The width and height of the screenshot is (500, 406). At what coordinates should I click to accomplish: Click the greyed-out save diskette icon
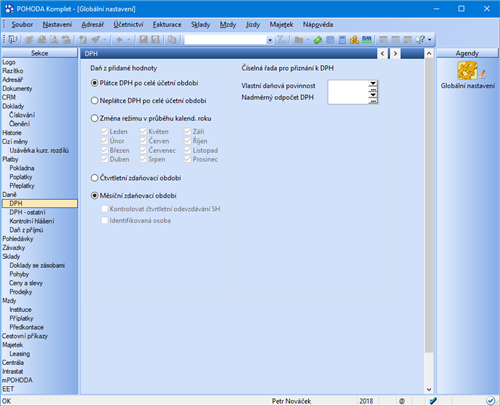[x=143, y=40]
